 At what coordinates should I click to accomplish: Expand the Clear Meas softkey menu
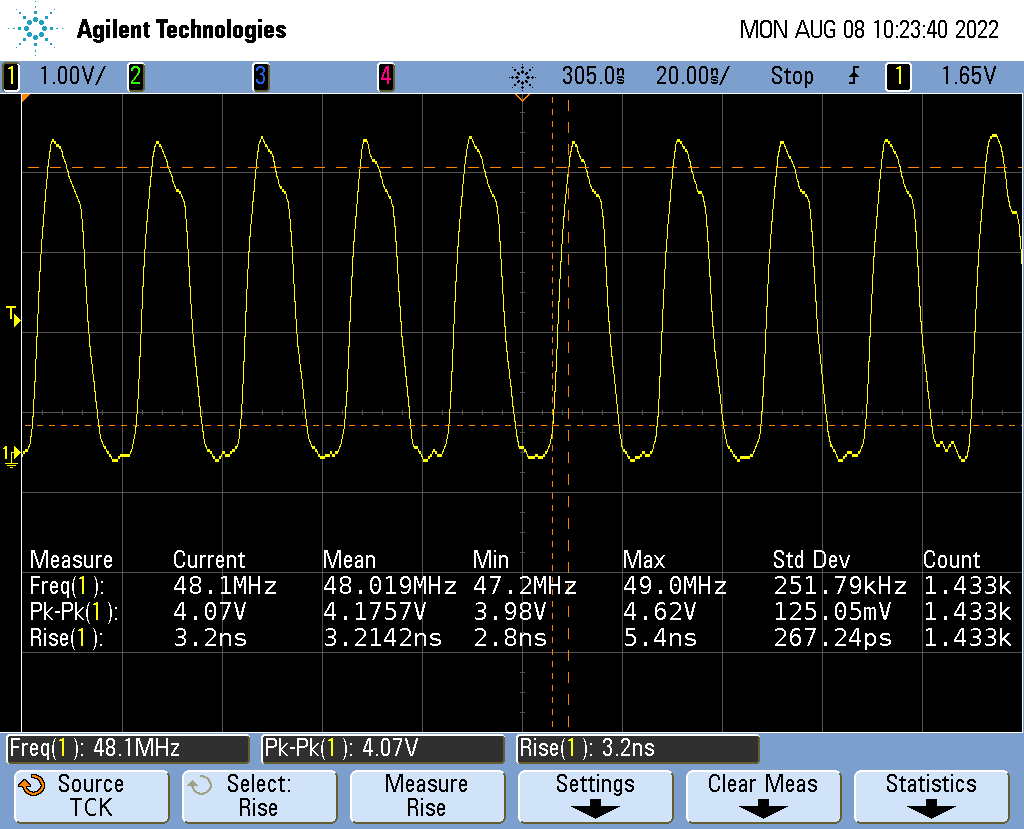pos(762,796)
